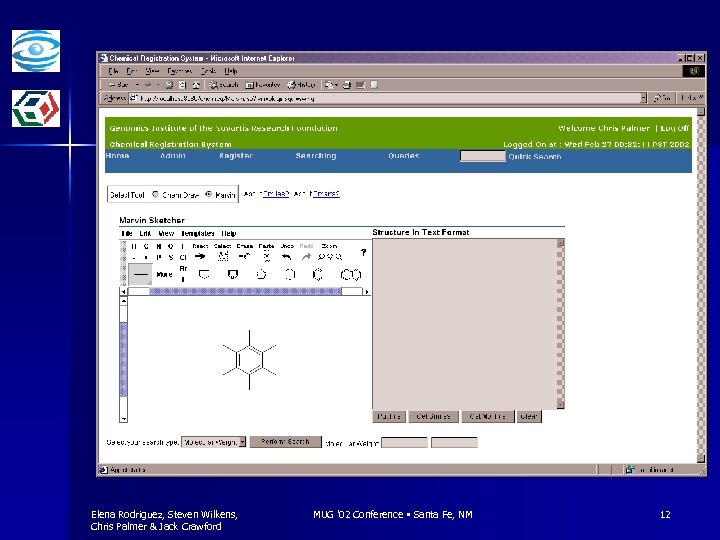
Task: Open the IE Favorites menu
Action: (x=180, y=71)
